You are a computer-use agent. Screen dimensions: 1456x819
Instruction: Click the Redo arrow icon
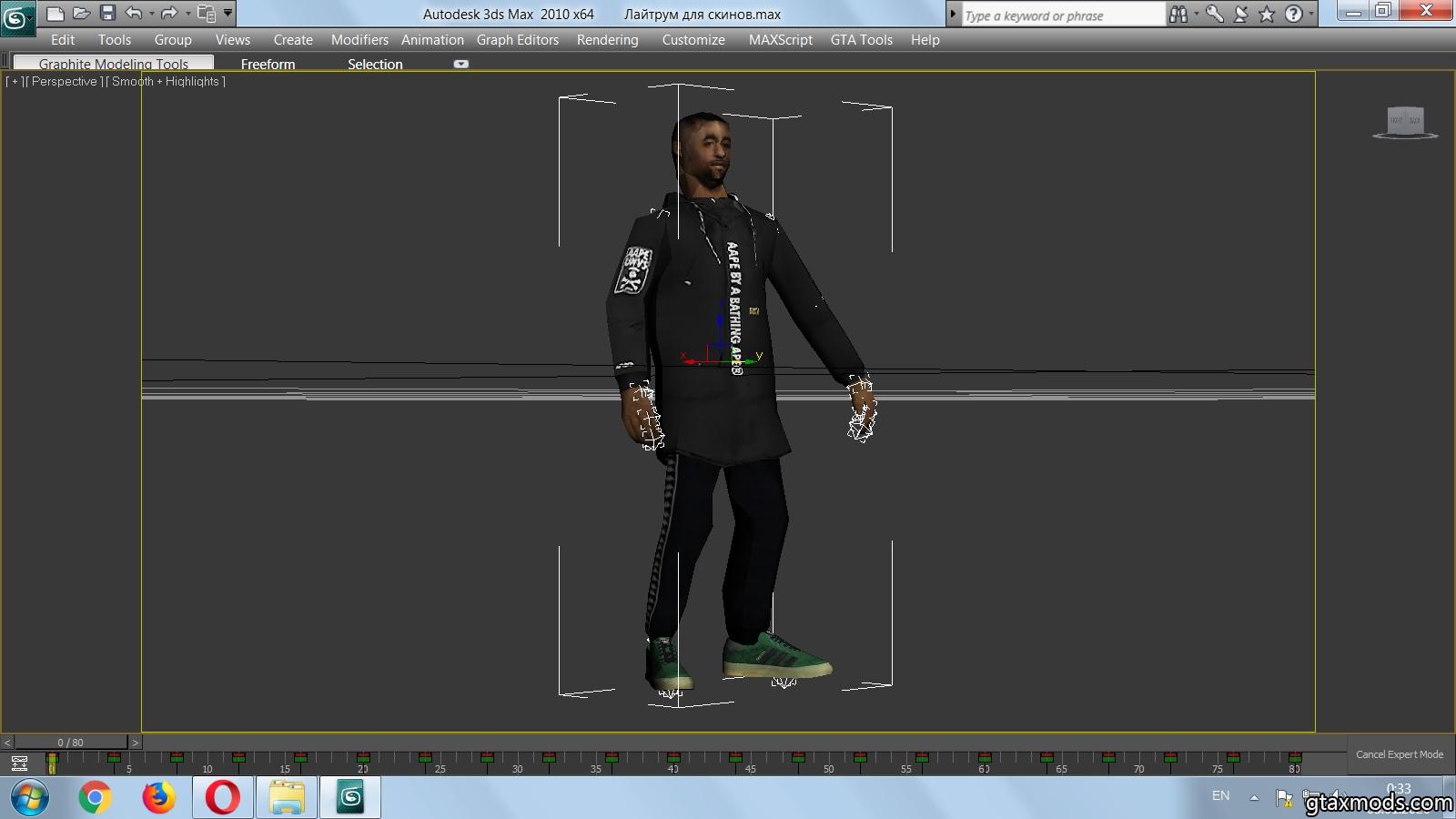tap(168, 14)
